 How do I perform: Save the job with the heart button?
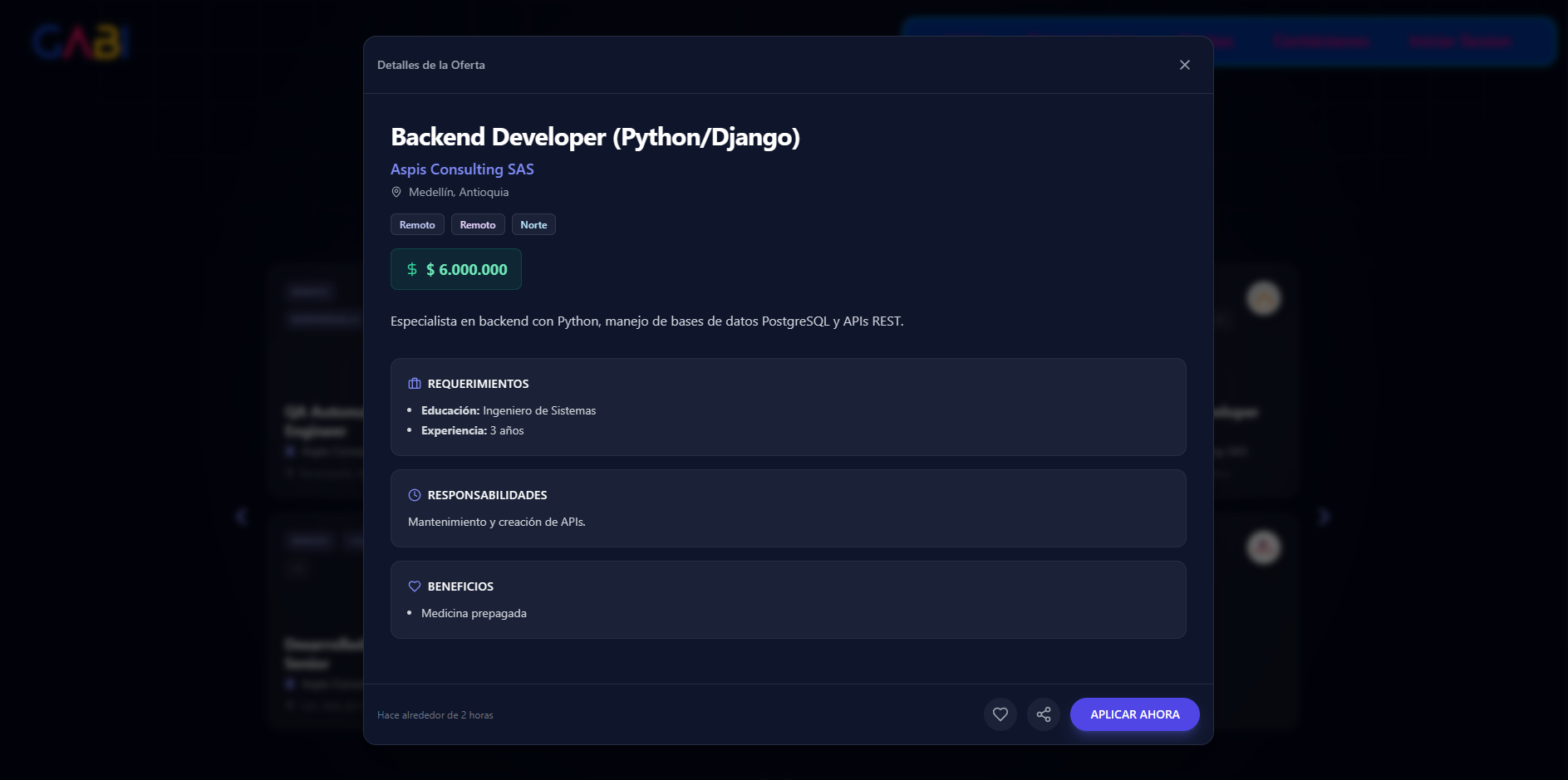click(1000, 714)
